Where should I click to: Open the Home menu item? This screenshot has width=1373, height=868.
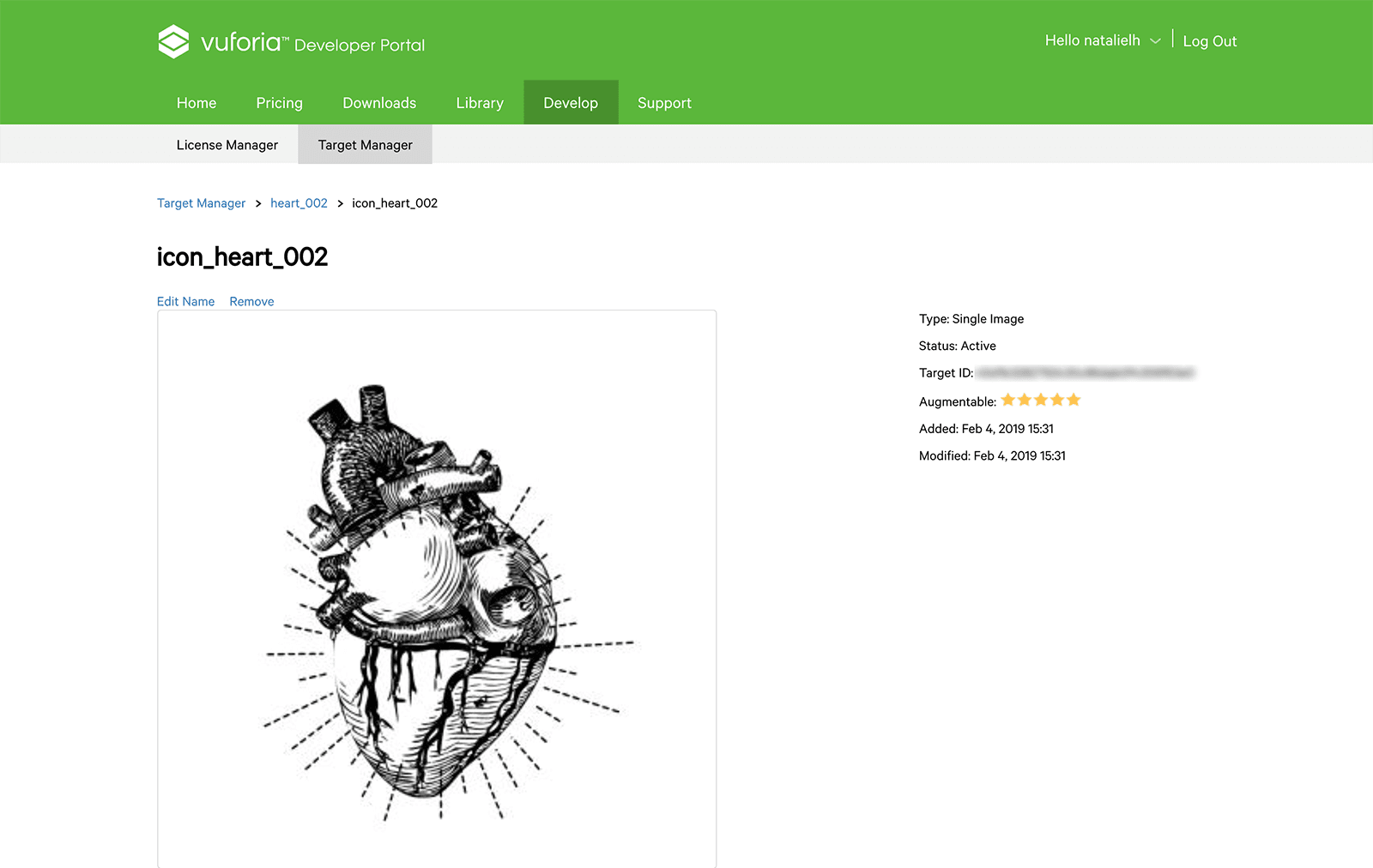tap(197, 103)
